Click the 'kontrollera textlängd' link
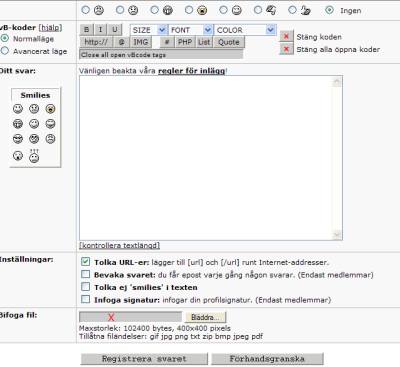400x367 pixels. click(x=120, y=246)
